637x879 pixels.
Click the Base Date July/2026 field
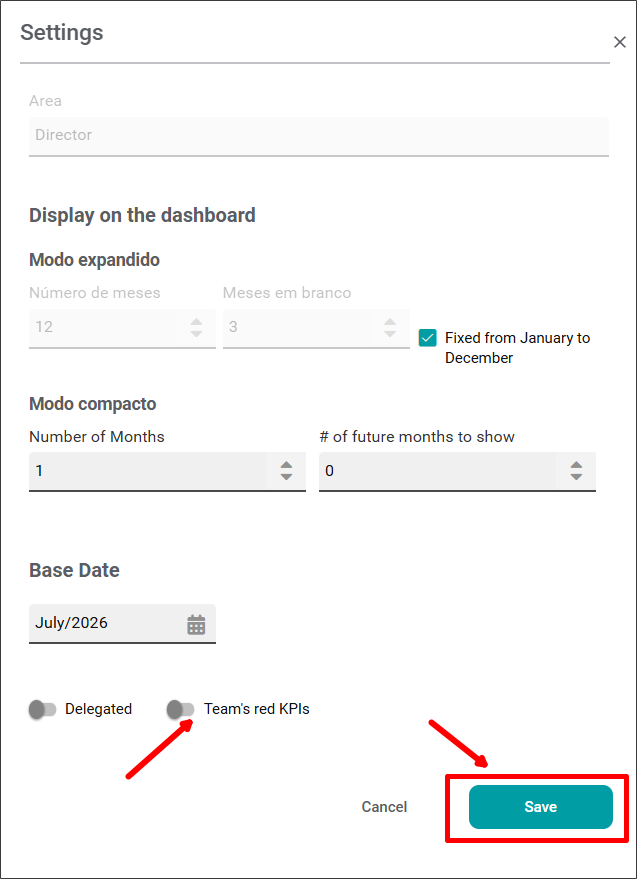[x=122, y=623]
